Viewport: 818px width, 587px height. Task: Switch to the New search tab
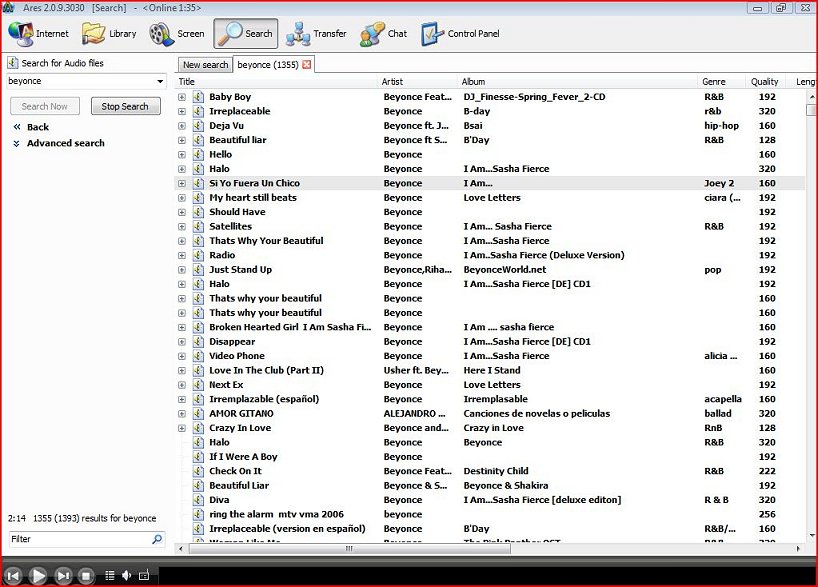tap(205, 65)
